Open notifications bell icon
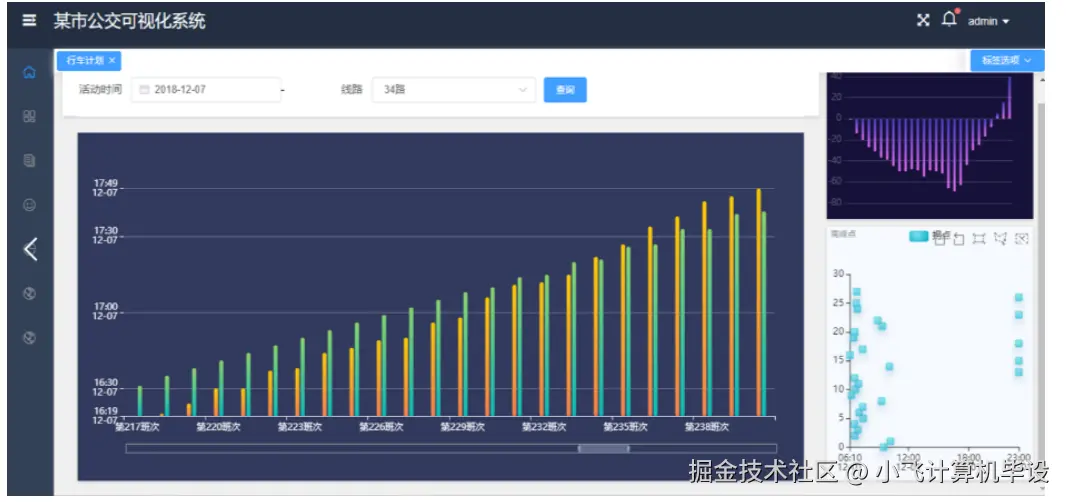The image size is (1066, 502). (949, 20)
